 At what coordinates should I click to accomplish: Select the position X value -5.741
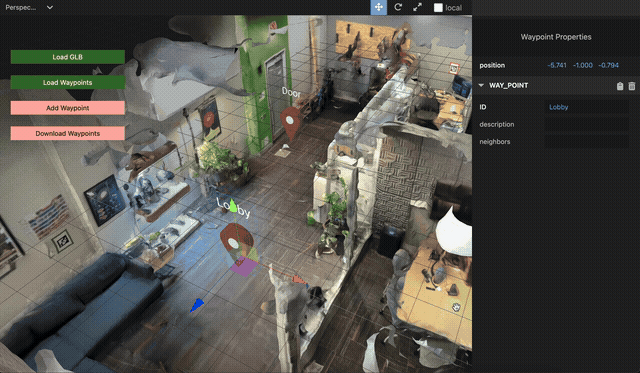(557, 65)
